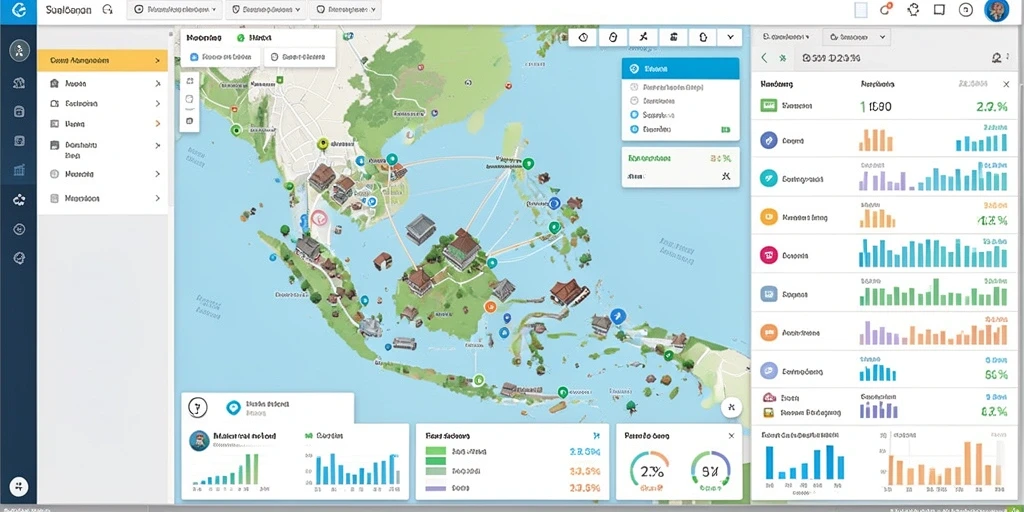
Task: Click the back arrow in the right panel header
Action: (x=764, y=58)
